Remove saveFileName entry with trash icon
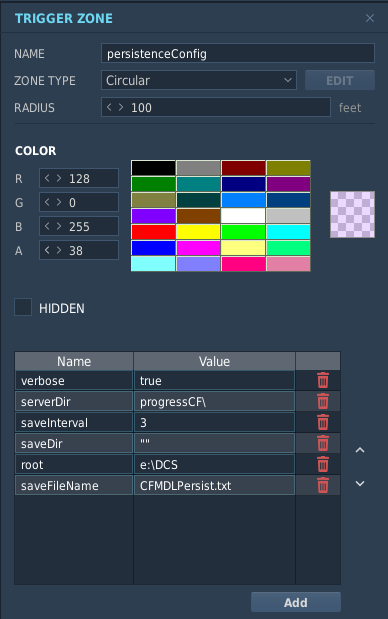388x619 pixels. (322, 485)
